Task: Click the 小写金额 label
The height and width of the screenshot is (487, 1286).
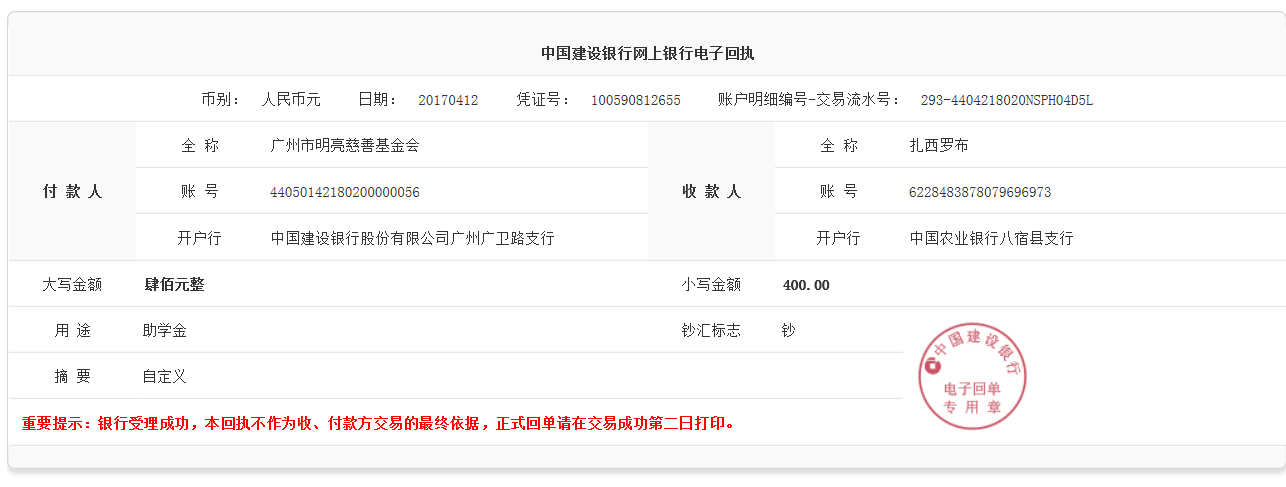Action: (711, 284)
